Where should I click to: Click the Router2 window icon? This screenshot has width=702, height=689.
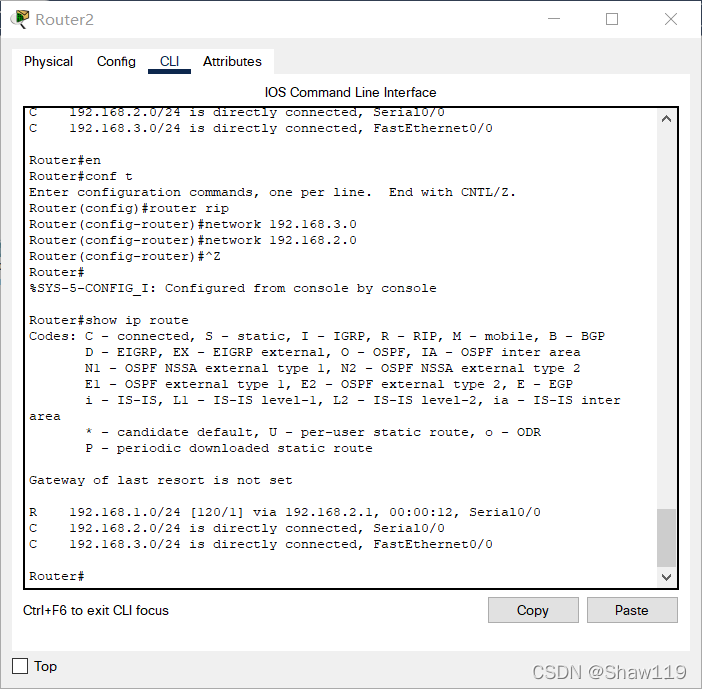pyautogui.click(x=20, y=19)
